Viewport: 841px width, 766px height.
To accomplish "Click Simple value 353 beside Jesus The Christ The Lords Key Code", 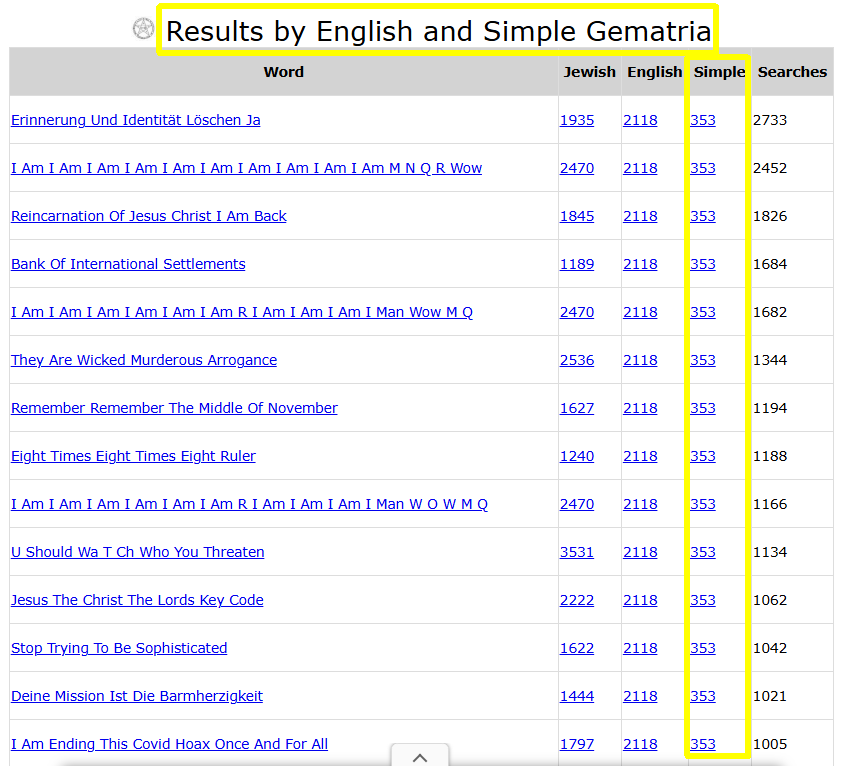I will (702, 600).
